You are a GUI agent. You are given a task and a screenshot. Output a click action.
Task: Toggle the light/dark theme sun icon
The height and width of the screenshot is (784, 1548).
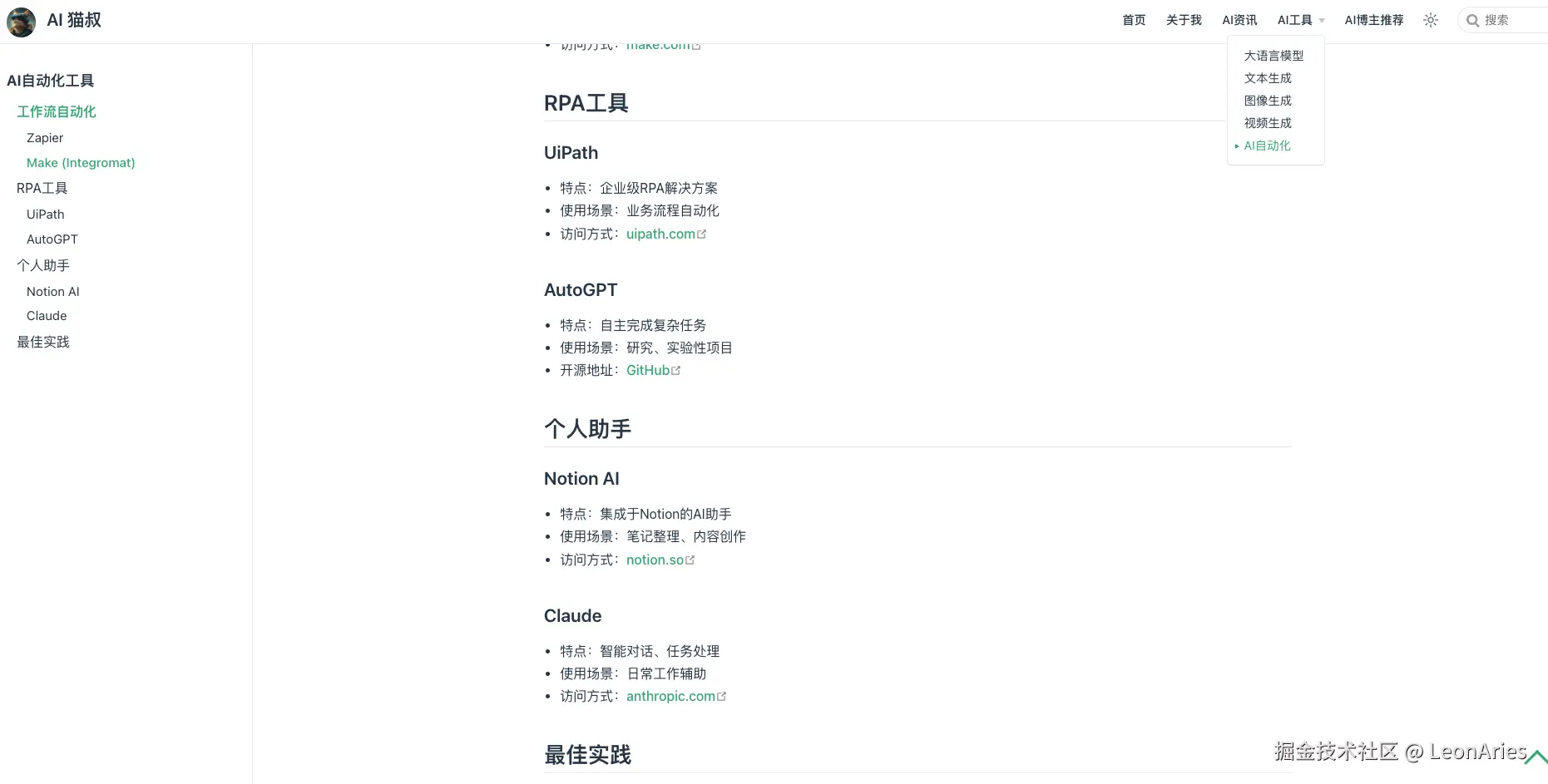[x=1431, y=21]
